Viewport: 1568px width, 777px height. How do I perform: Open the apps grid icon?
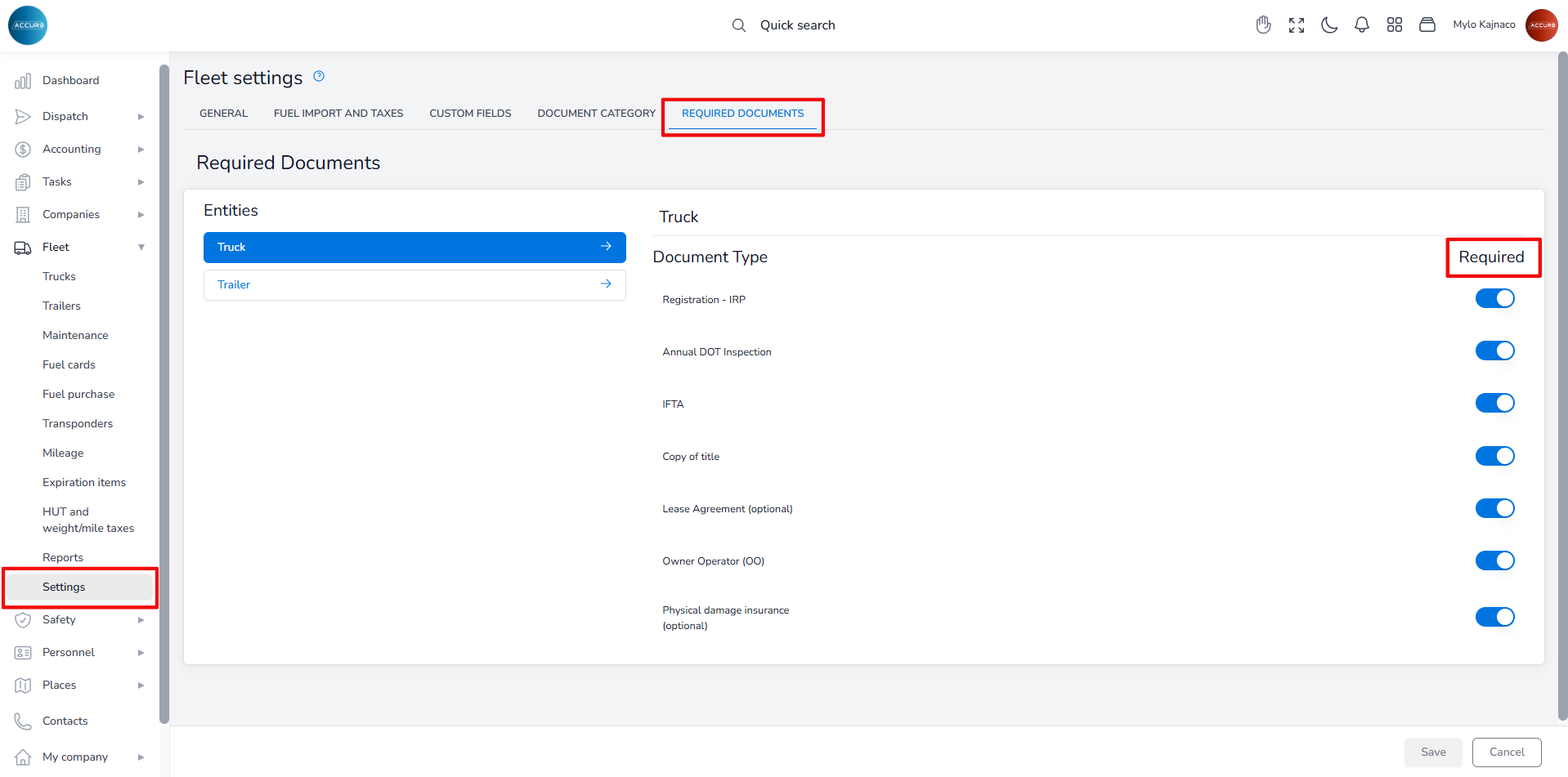[x=1395, y=25]
